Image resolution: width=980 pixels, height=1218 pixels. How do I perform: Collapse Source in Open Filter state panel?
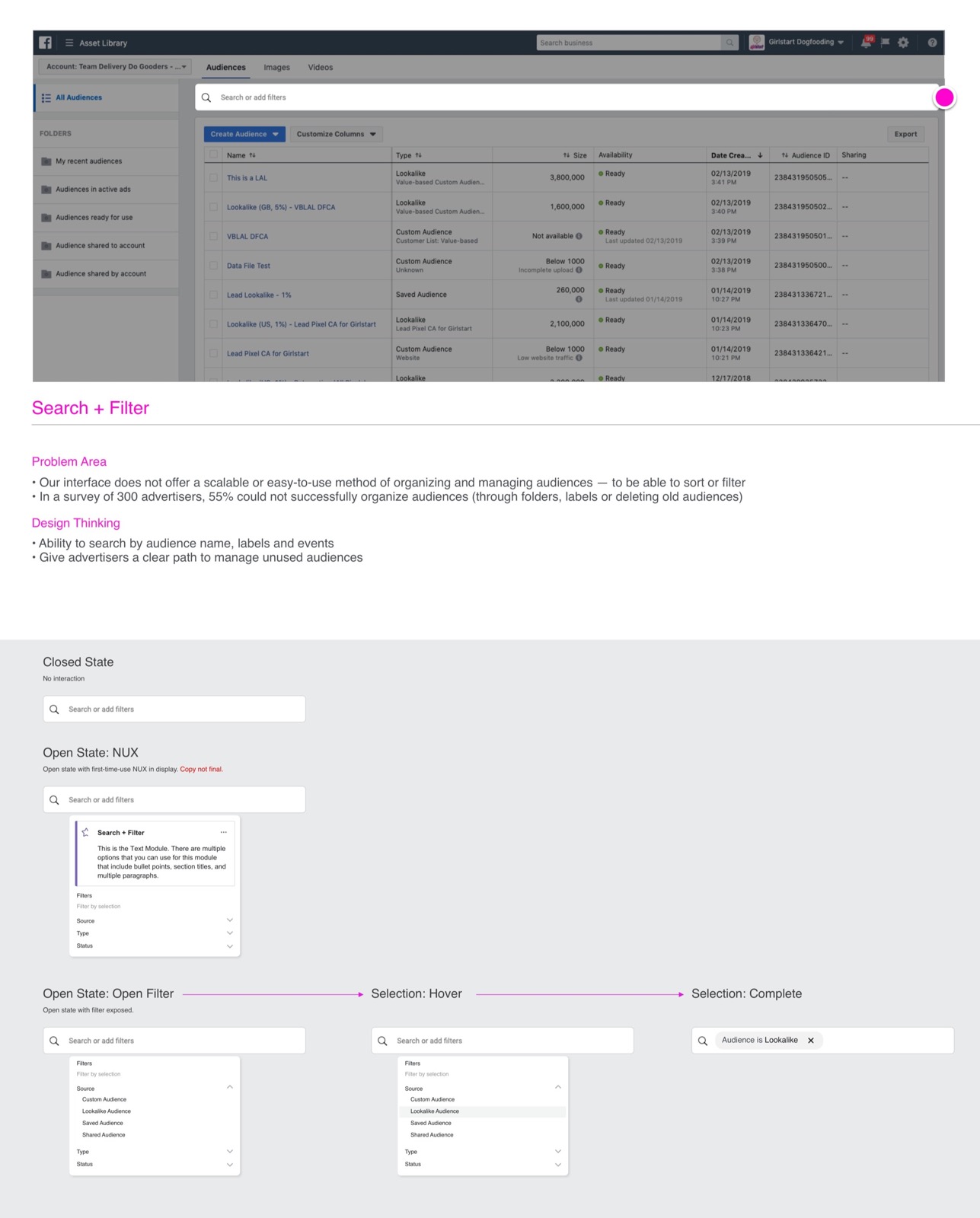click(230, 1087)
